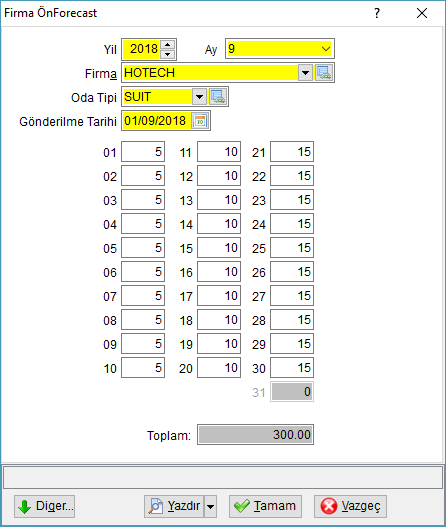Cancel with the Vazgeç button
The height and width of the screenshot is (527, 446).
coord(351,506)
